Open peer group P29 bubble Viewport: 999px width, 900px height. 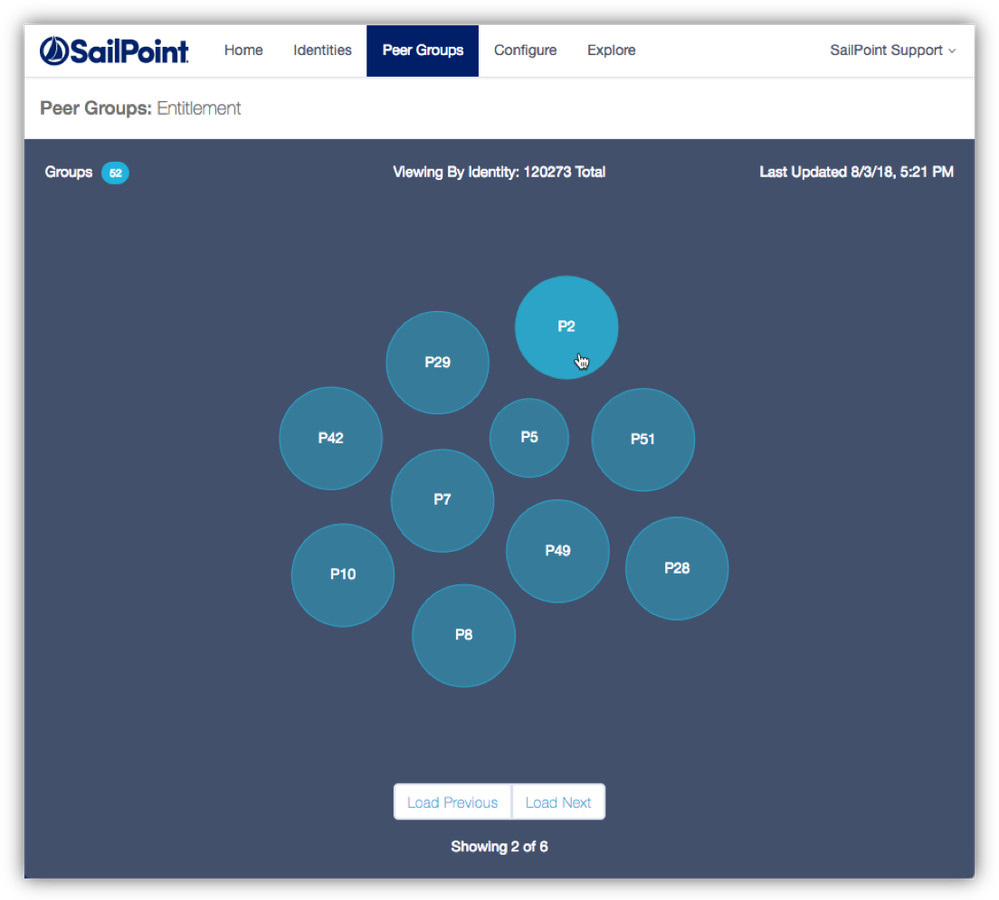tap(437, 363)
